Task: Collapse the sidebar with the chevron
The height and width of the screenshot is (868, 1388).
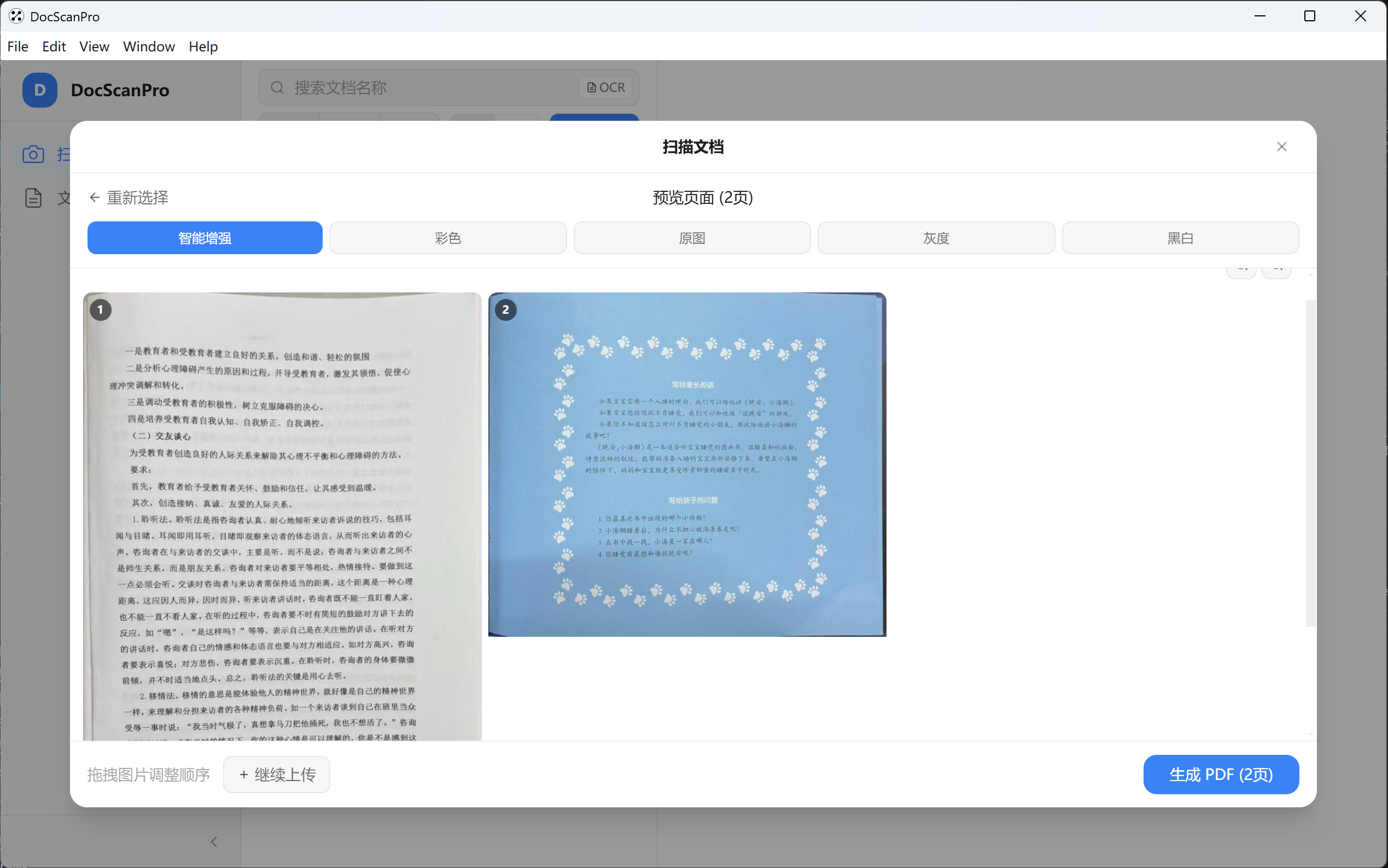Action: (214, 841)
